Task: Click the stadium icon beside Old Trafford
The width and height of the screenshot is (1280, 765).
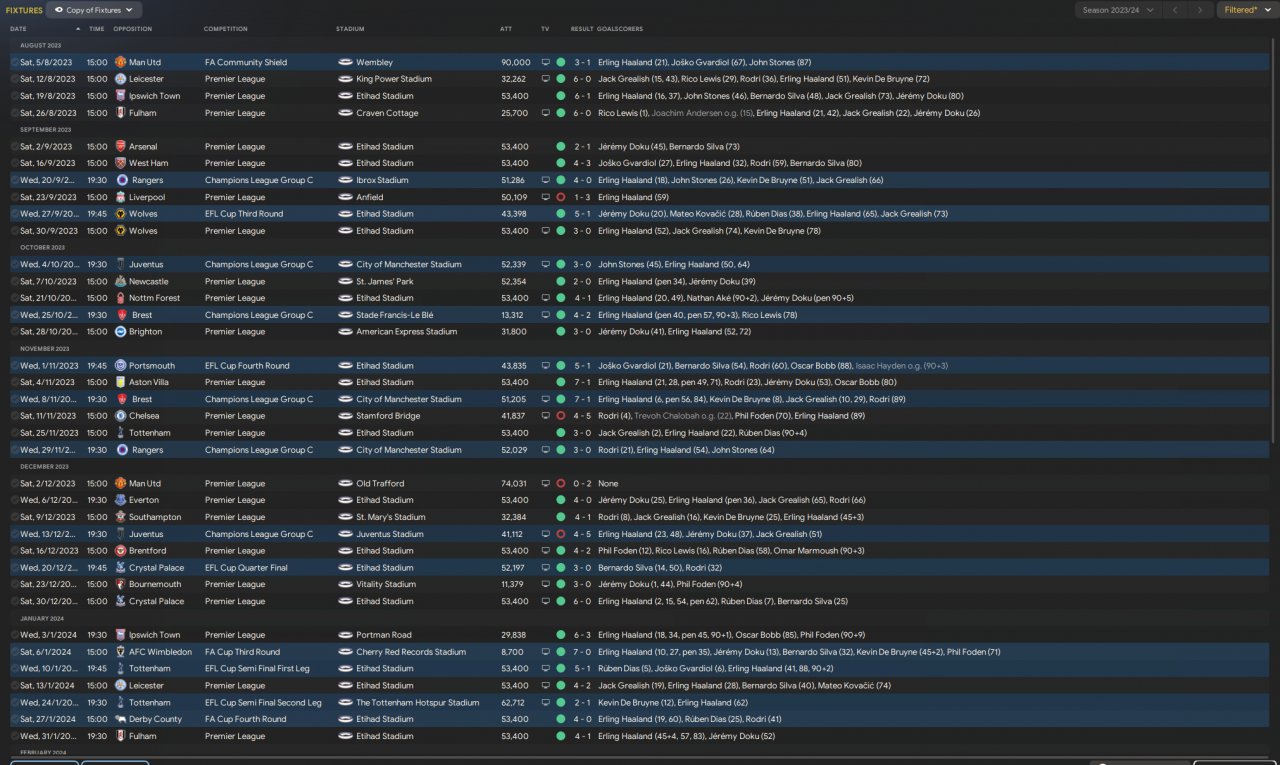Action: [x=345, y=483]
